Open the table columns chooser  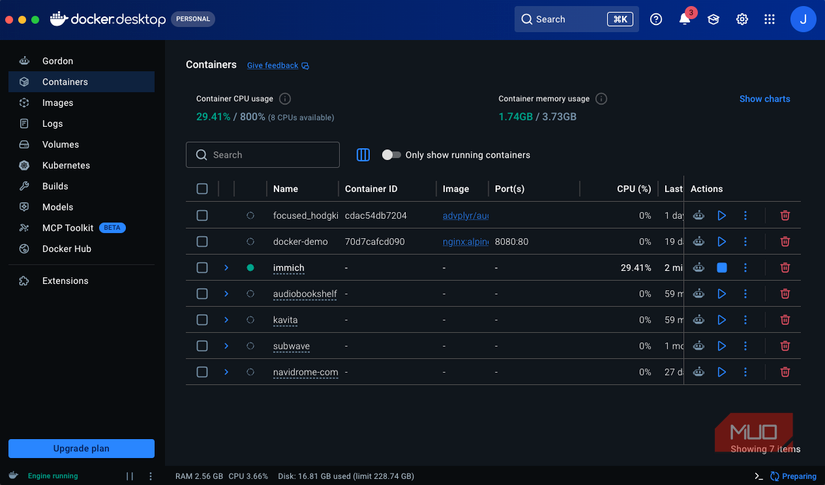tap(363, 155)
